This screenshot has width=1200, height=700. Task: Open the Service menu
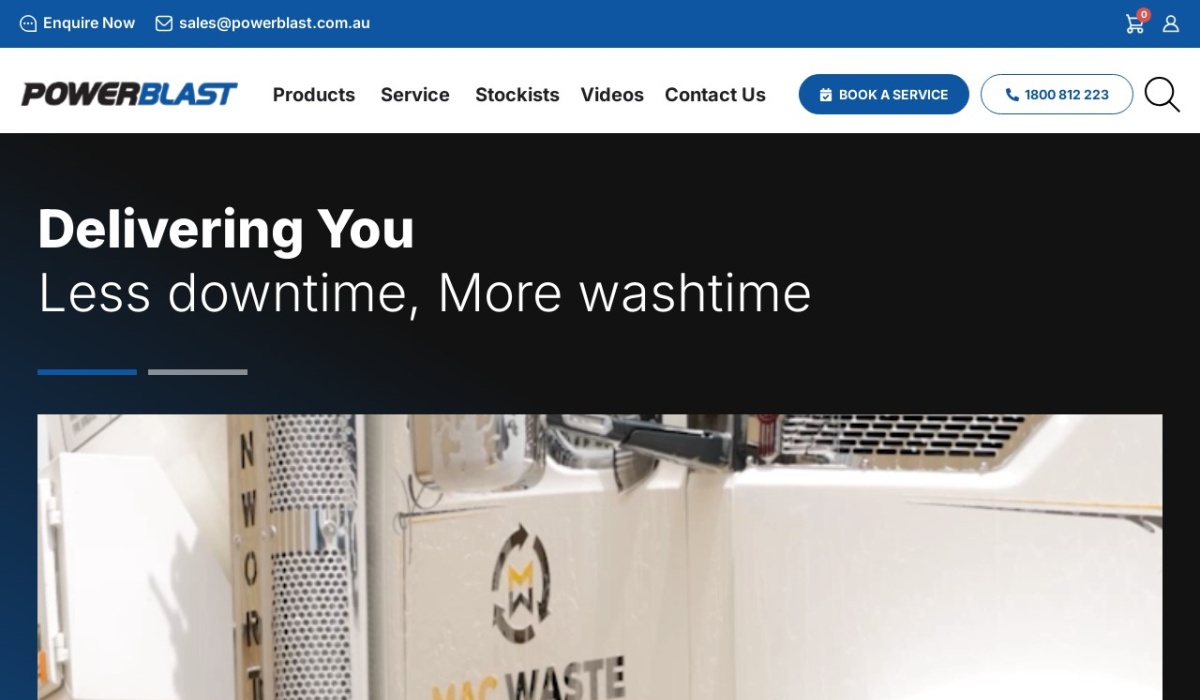[x=415, y=95]
